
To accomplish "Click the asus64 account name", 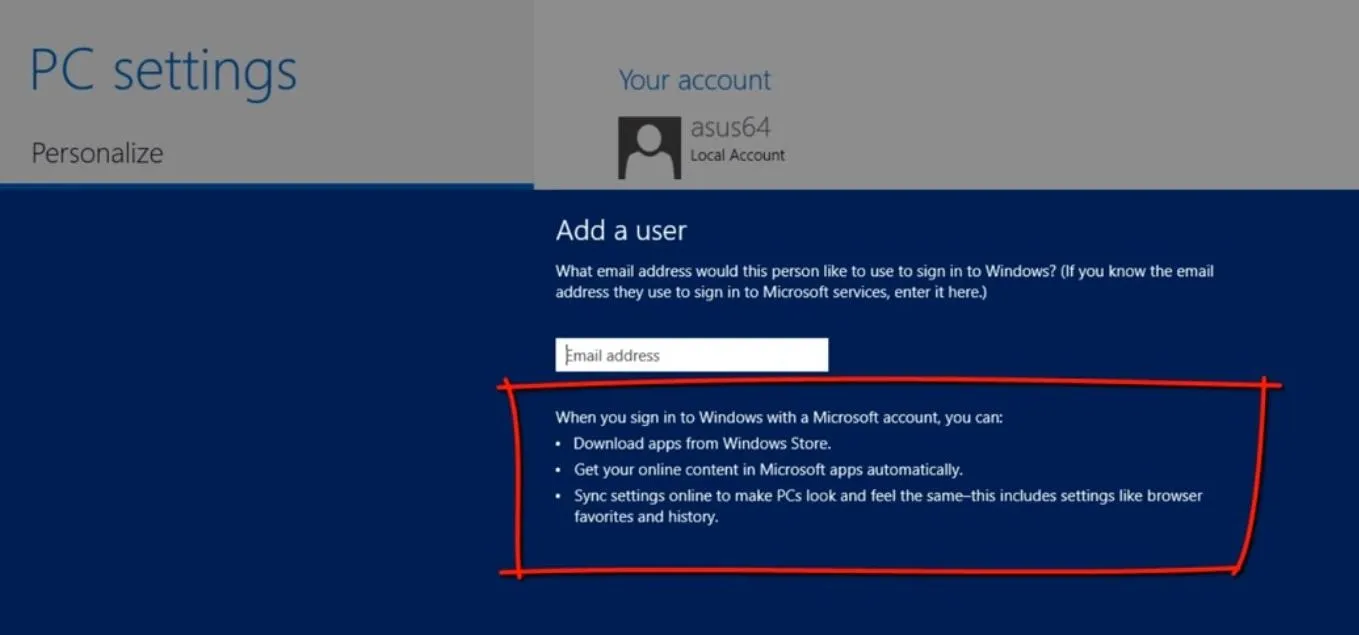I will tap(730, 128).
